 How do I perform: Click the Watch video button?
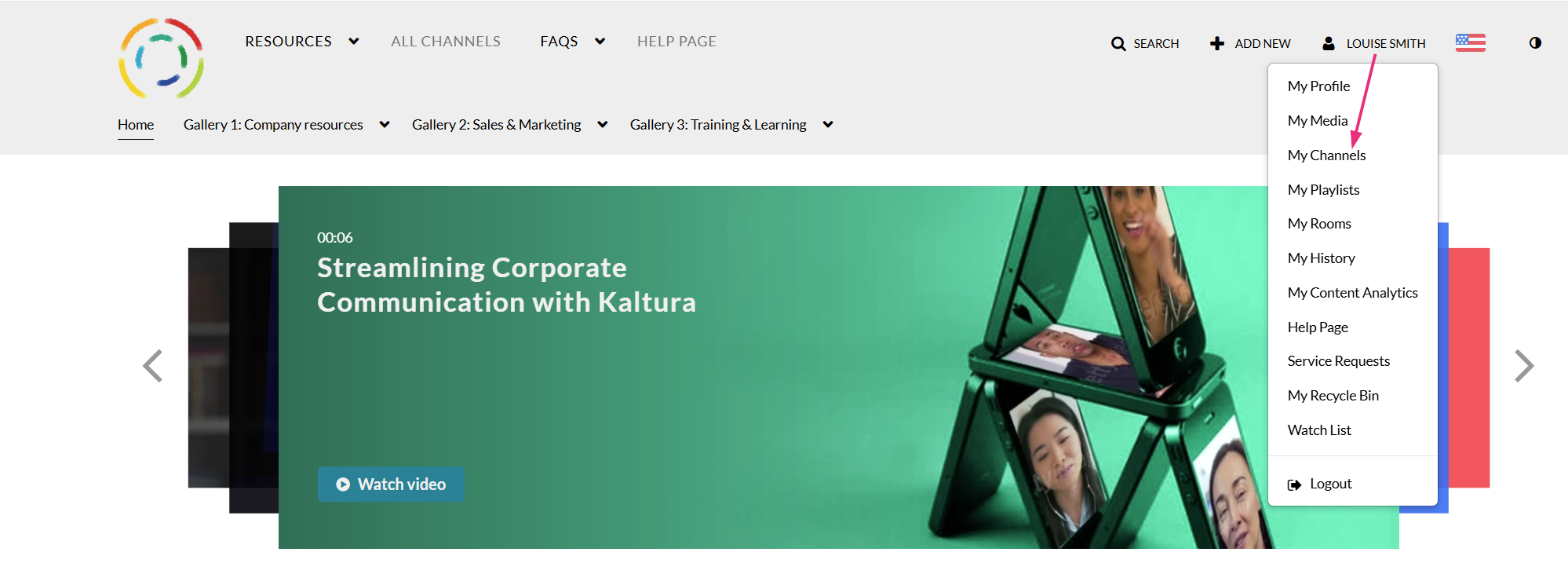tap(391, 484)
